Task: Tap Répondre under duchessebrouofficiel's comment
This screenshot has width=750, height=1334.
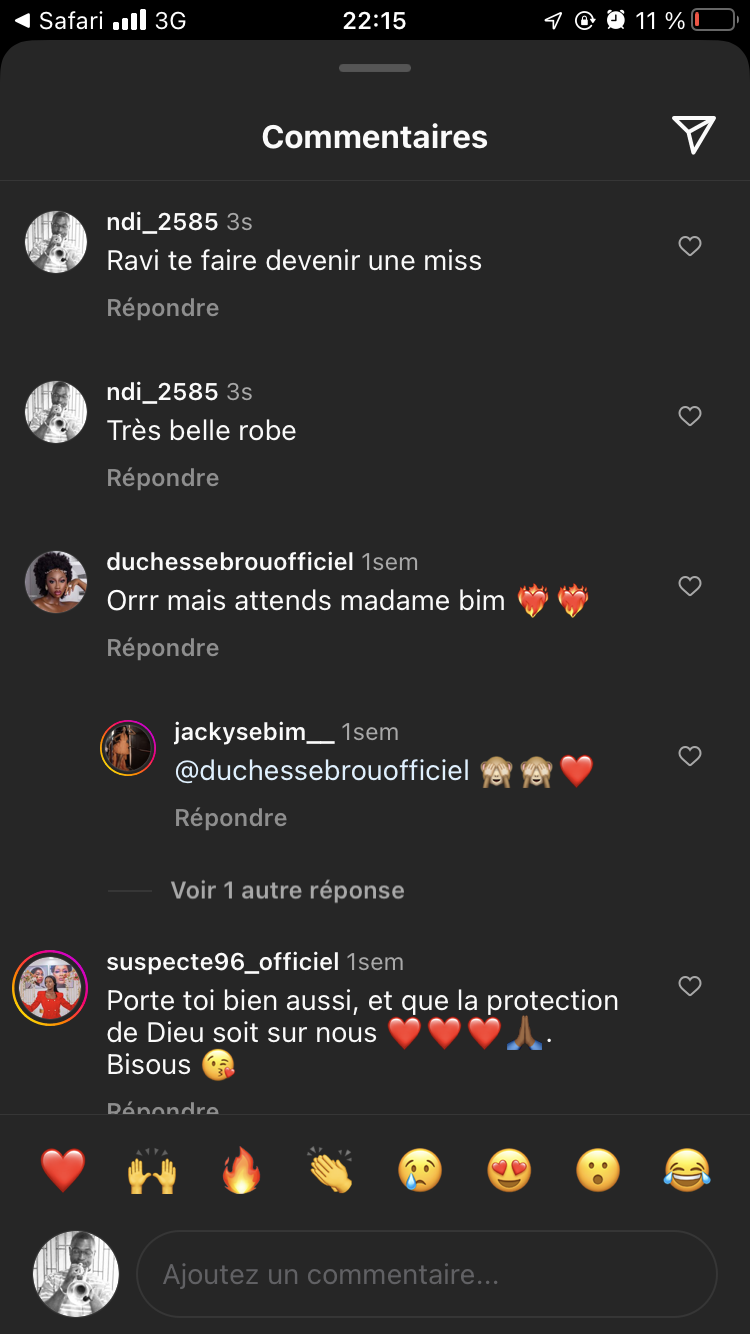Action: [x=163, y=648]
